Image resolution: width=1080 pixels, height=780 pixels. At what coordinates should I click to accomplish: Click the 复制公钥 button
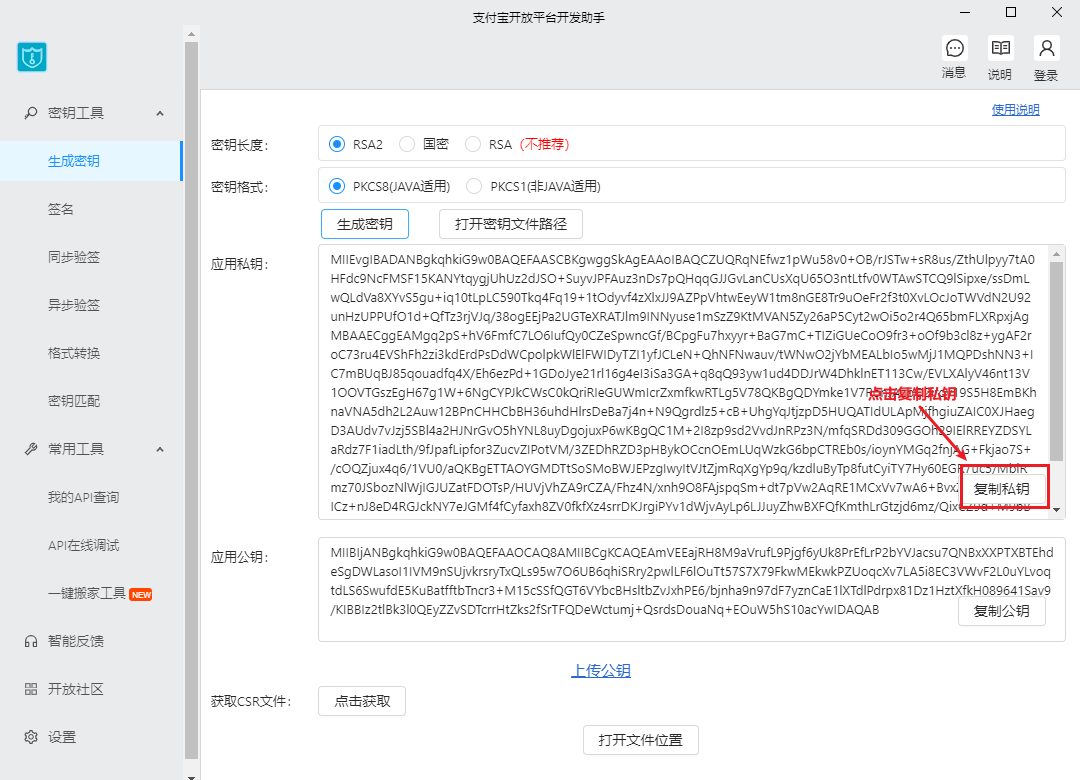tap(1001, 611)
